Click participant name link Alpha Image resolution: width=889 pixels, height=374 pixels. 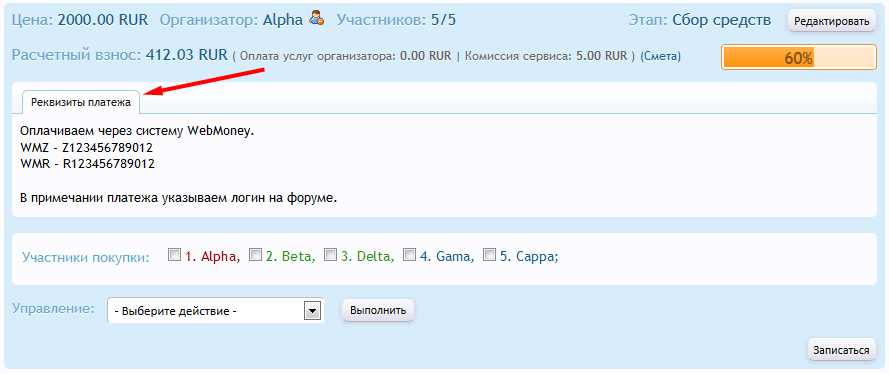pos(218,257)
